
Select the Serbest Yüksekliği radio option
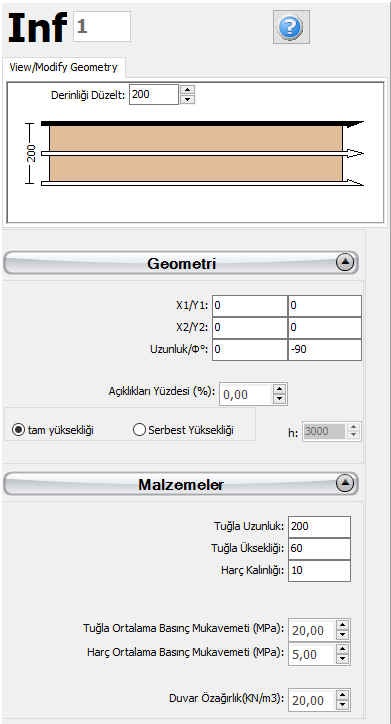coord(139,430)
